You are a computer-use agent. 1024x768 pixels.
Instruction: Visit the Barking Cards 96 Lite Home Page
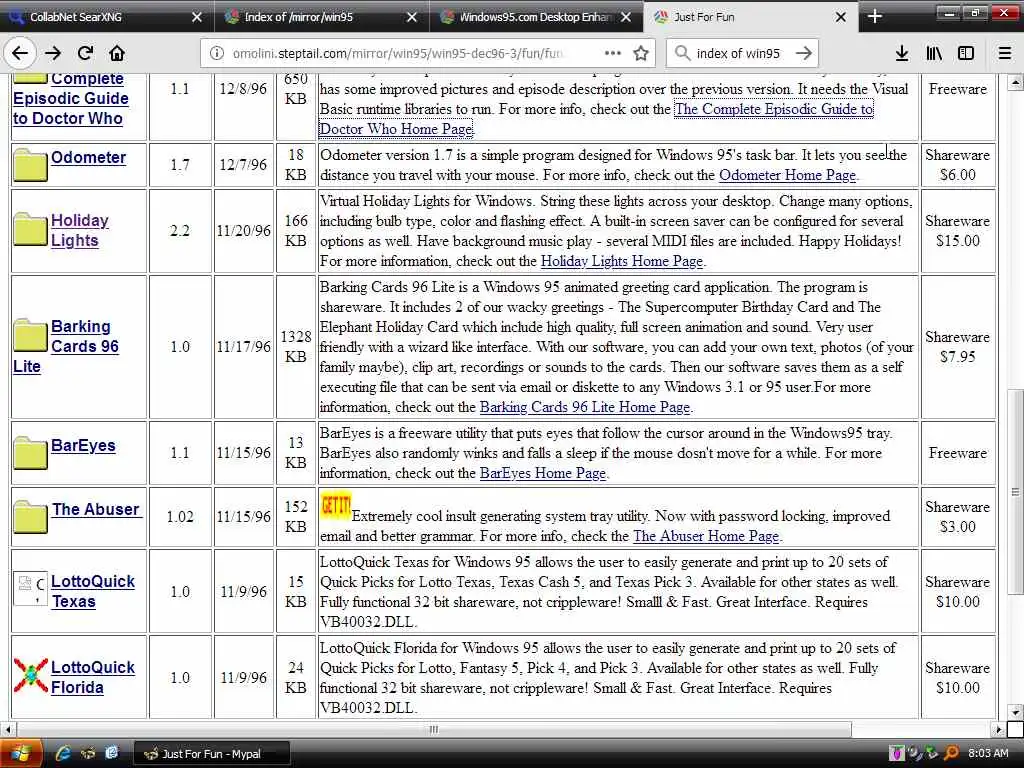(x=584, y=407)
